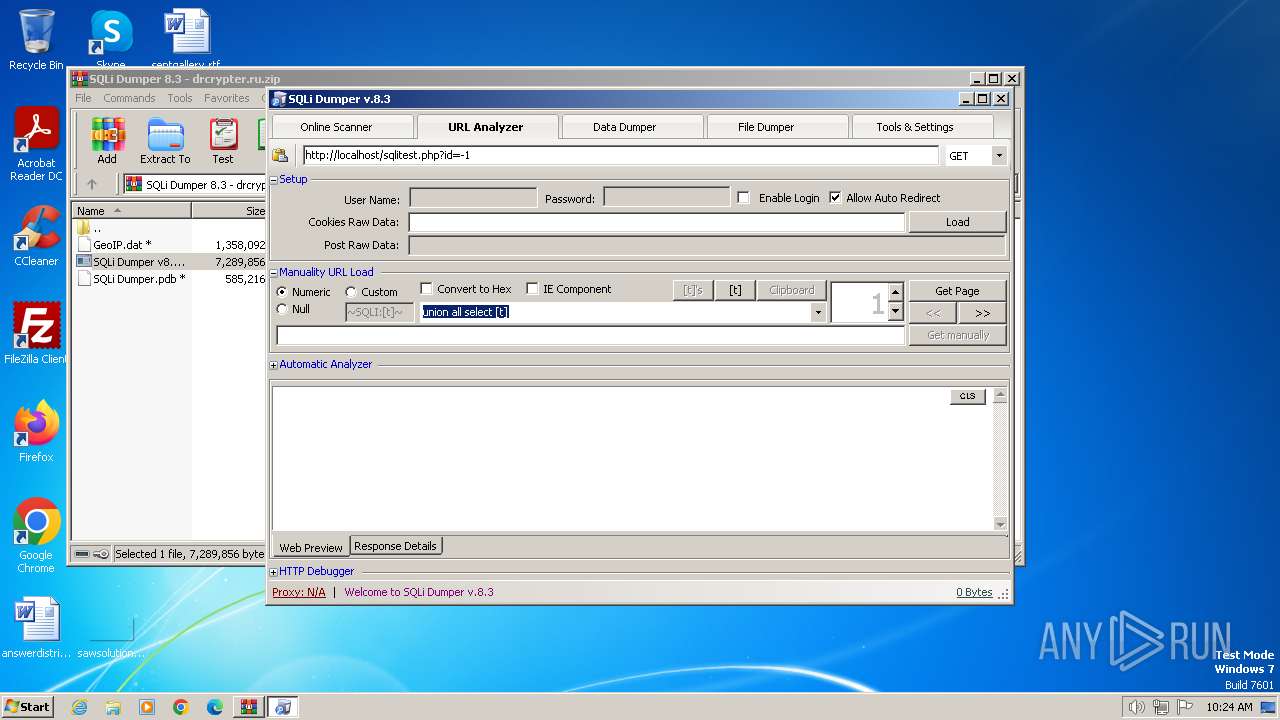Click the paste URL icon beside address field
1280x720 pixels.
point(280,156)
